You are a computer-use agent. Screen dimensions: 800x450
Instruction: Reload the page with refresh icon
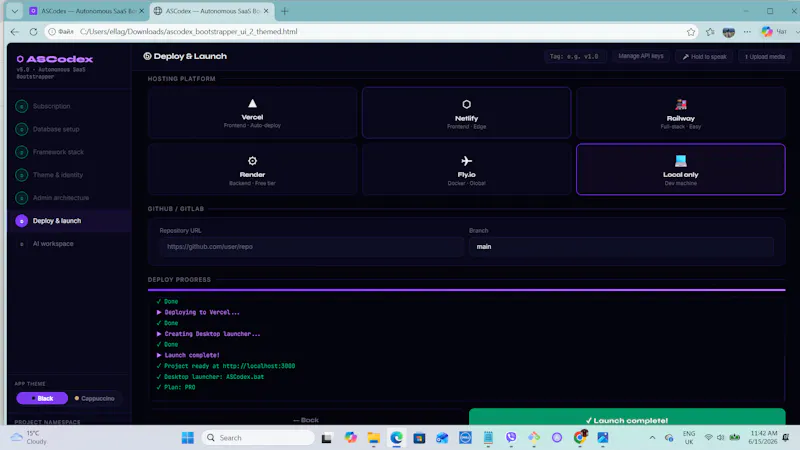(33, 32)
